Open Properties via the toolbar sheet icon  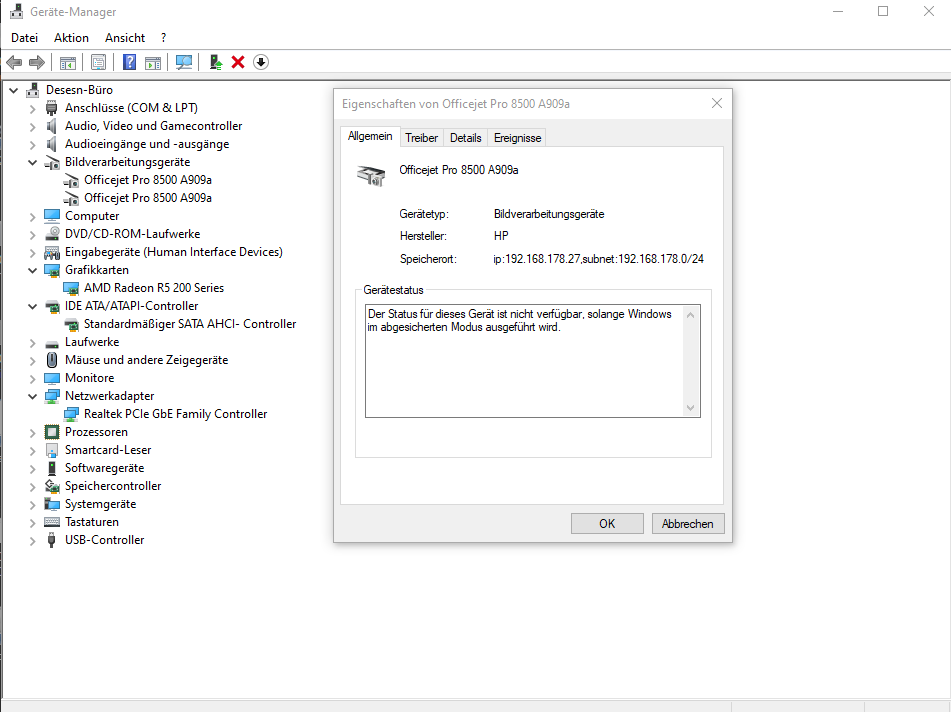pyautogui.click(x=98, y=62)
